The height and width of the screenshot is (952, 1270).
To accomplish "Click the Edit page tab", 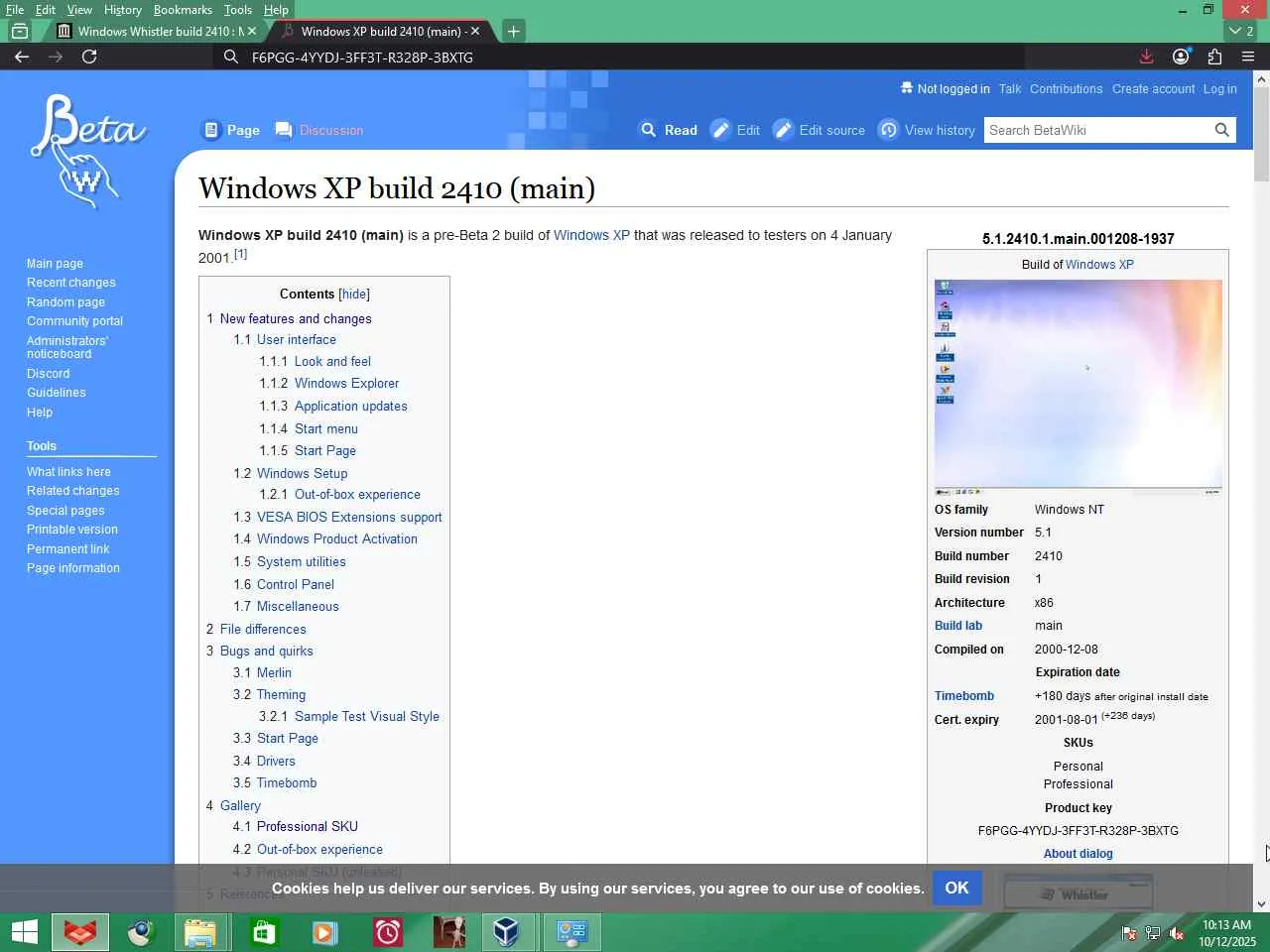I will click(735, 130).
